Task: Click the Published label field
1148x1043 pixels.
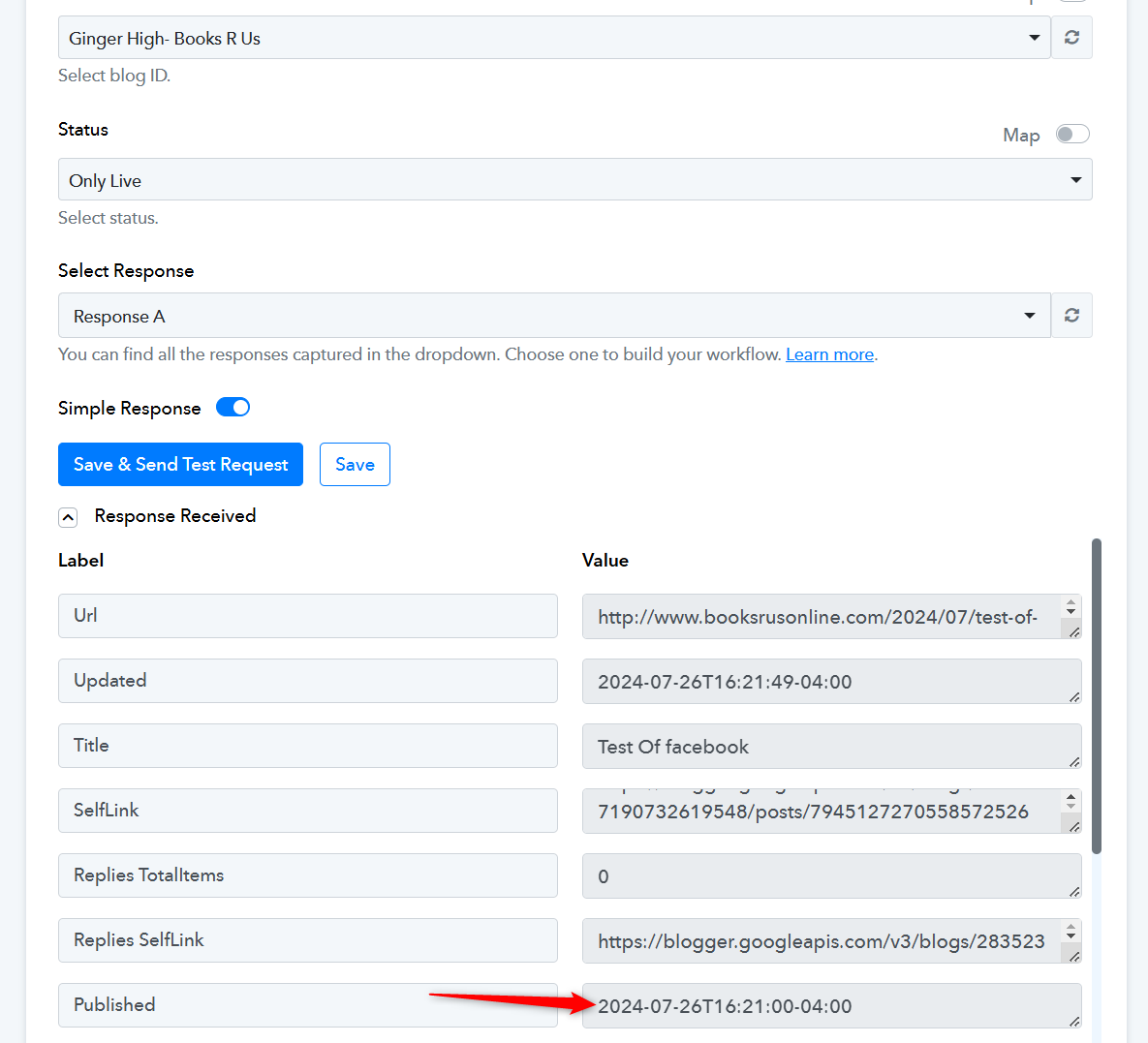Action: [307, 1005]
